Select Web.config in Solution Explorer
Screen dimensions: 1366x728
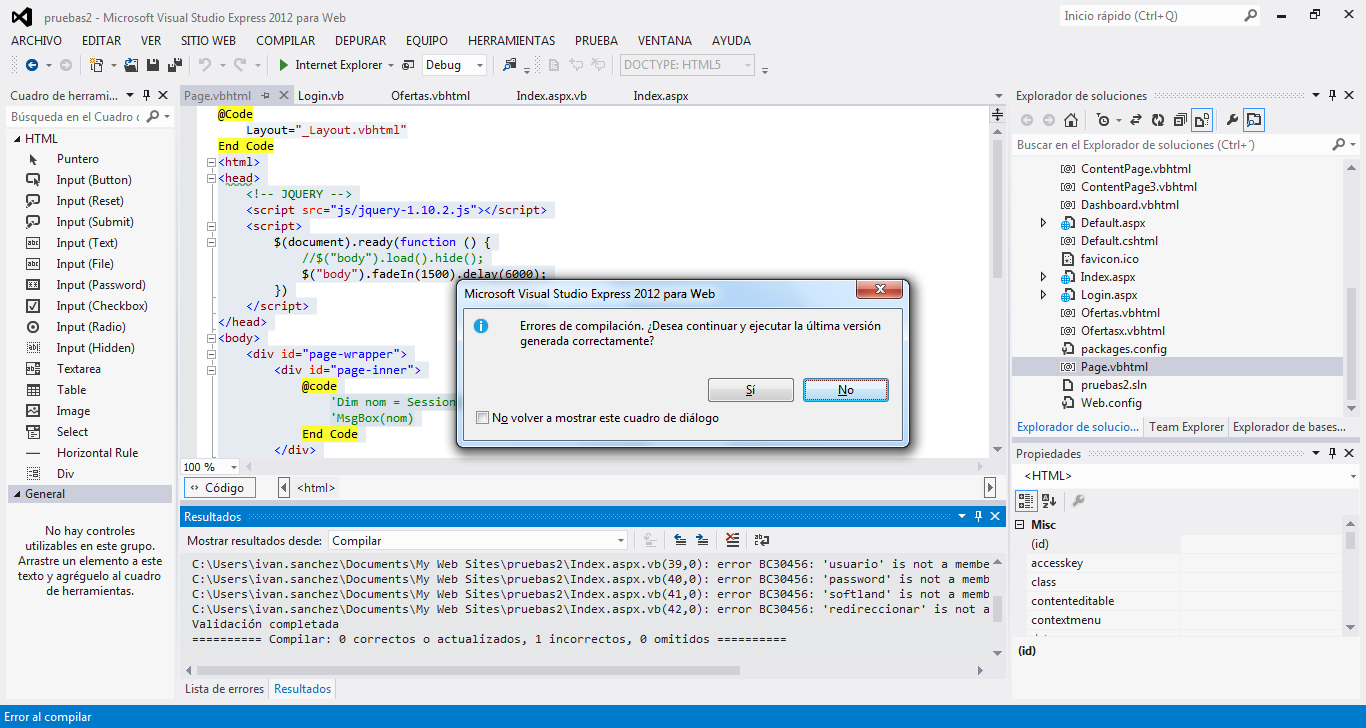(1111, 403)
